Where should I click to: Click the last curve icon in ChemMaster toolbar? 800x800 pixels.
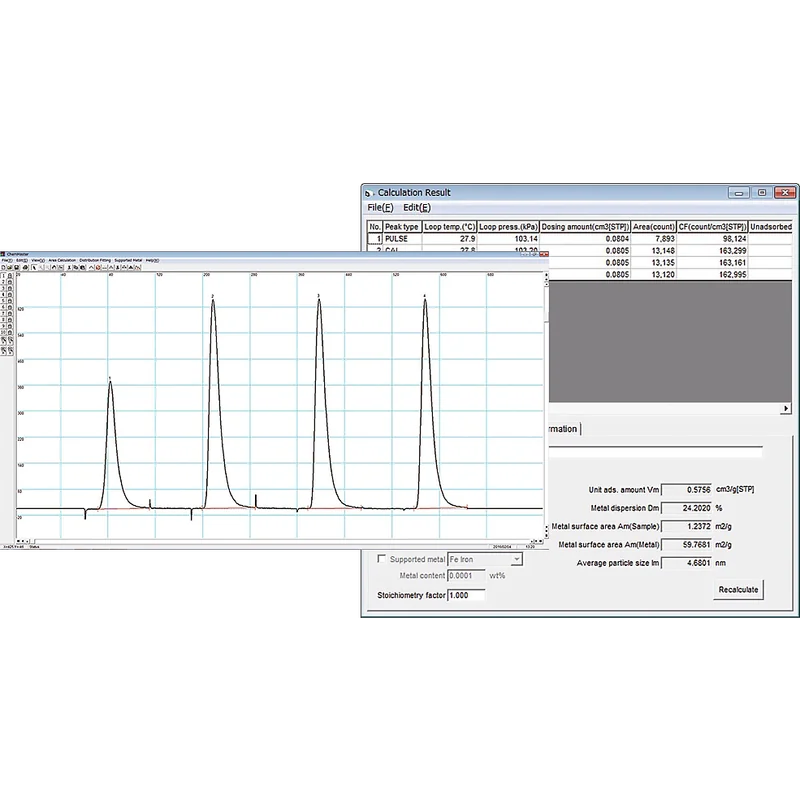(x=138, y=267)
